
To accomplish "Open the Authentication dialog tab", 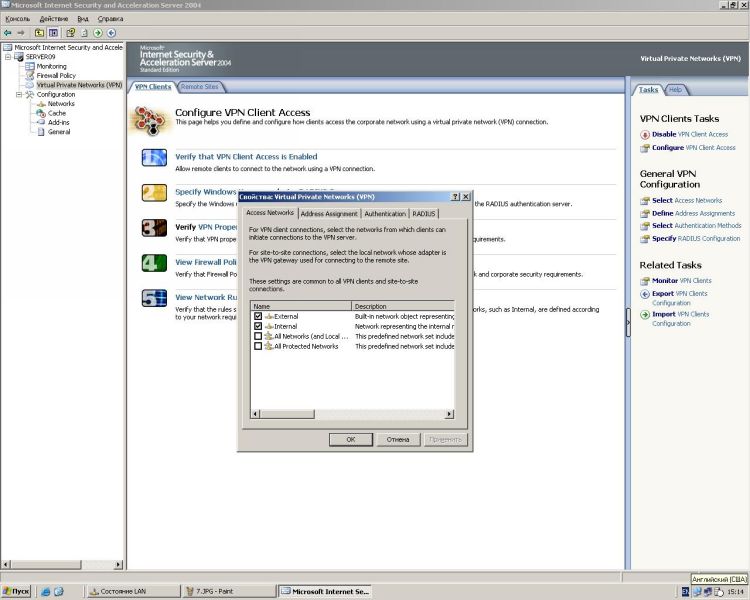I will tap(385, 213).
